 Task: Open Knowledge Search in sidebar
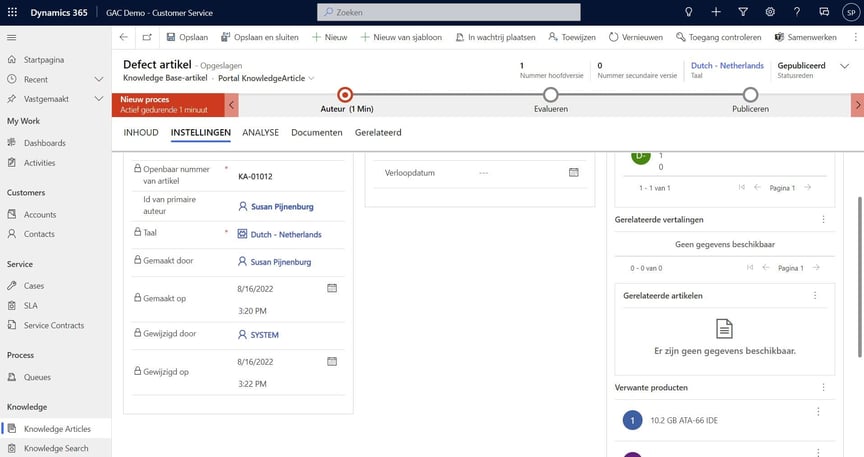pyautogui.click(x=55, y=448)
